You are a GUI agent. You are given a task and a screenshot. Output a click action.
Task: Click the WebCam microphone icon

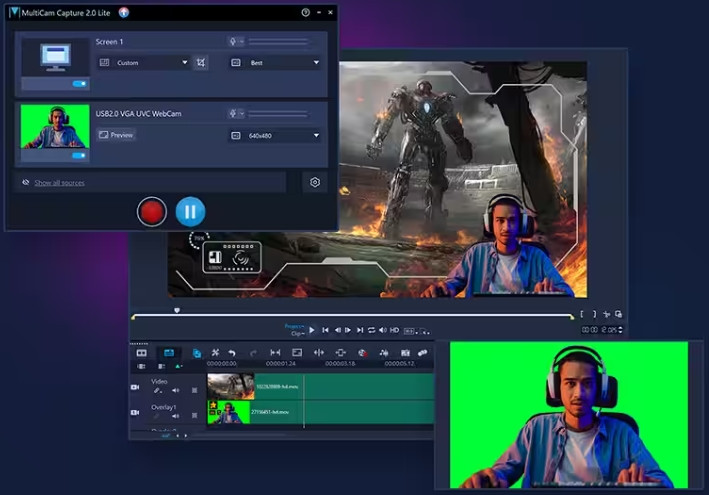coord(232,113)
